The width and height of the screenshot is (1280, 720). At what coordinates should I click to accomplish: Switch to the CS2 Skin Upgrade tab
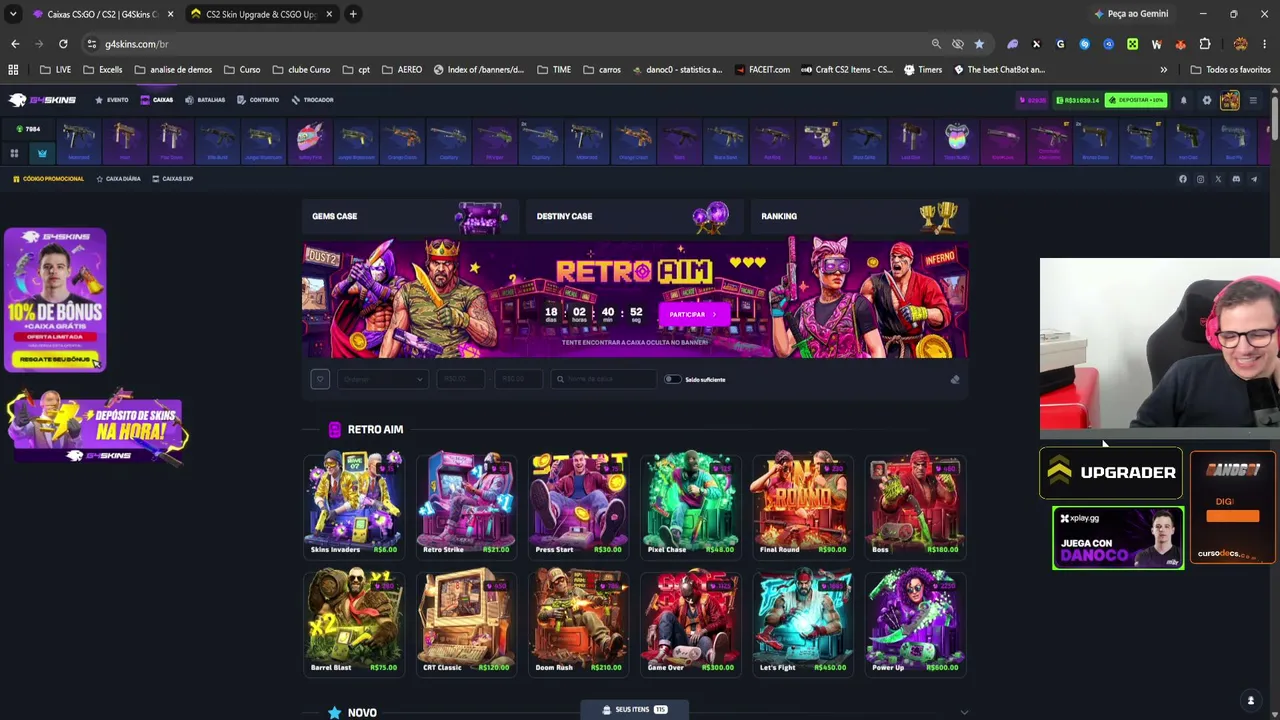pyautogui.click(x=262, y=14)
